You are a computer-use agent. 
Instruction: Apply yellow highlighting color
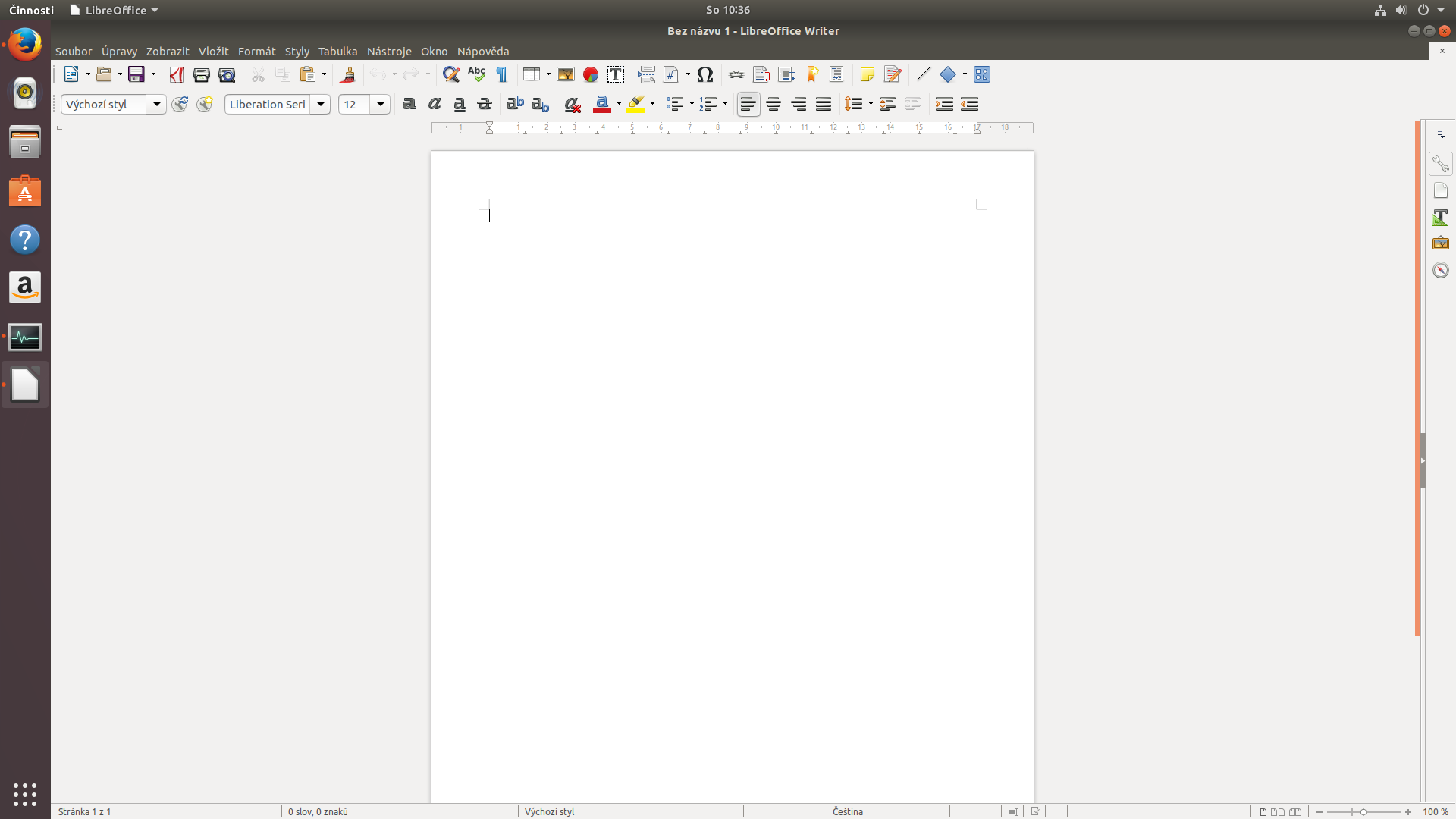pos(636,104)
